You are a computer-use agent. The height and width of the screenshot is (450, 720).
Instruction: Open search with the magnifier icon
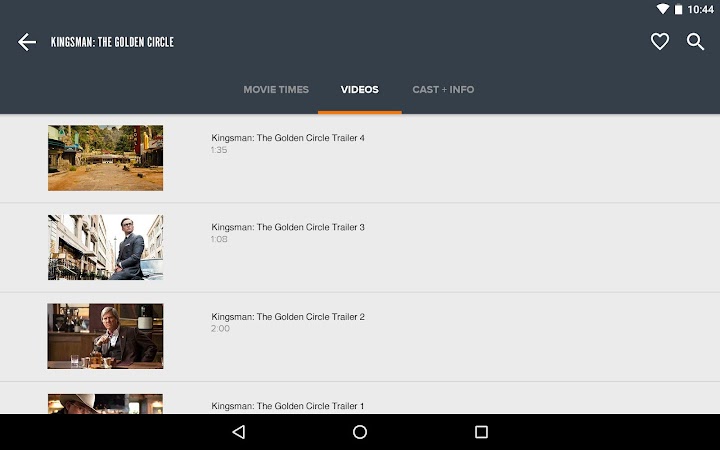(x=696, y=42)
